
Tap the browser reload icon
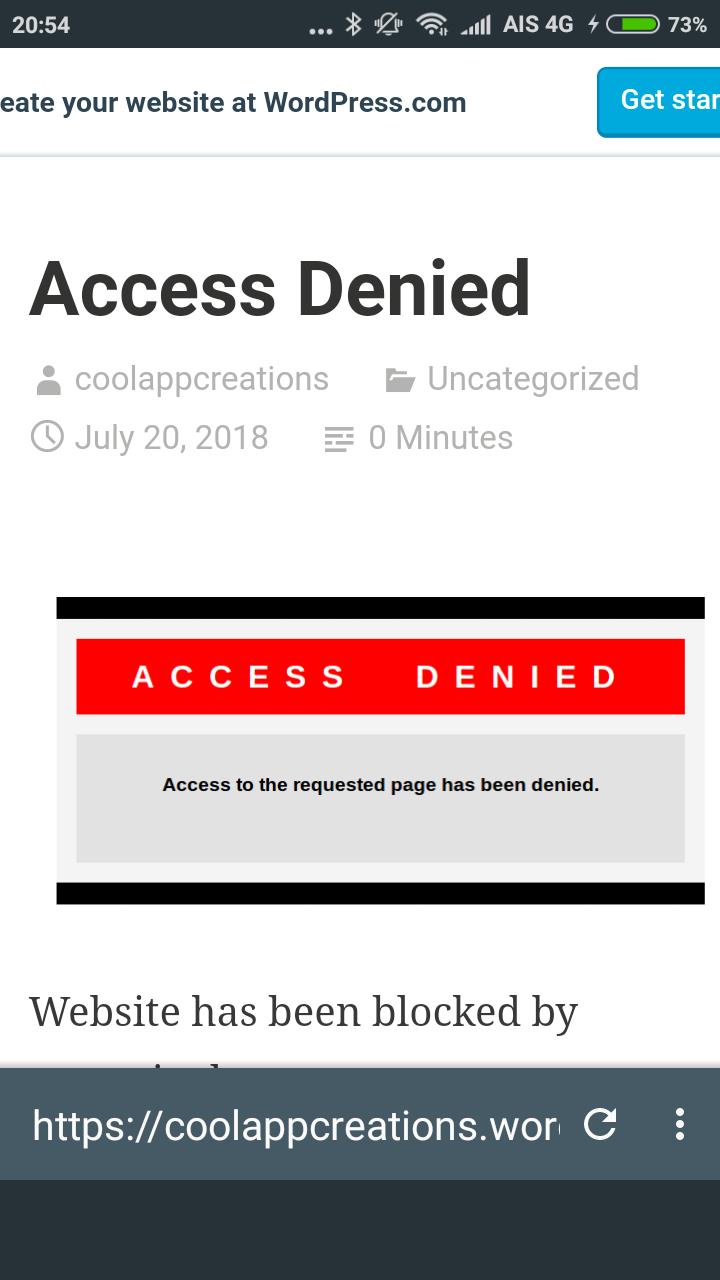pyautogui.click(x=600, y=1124)
